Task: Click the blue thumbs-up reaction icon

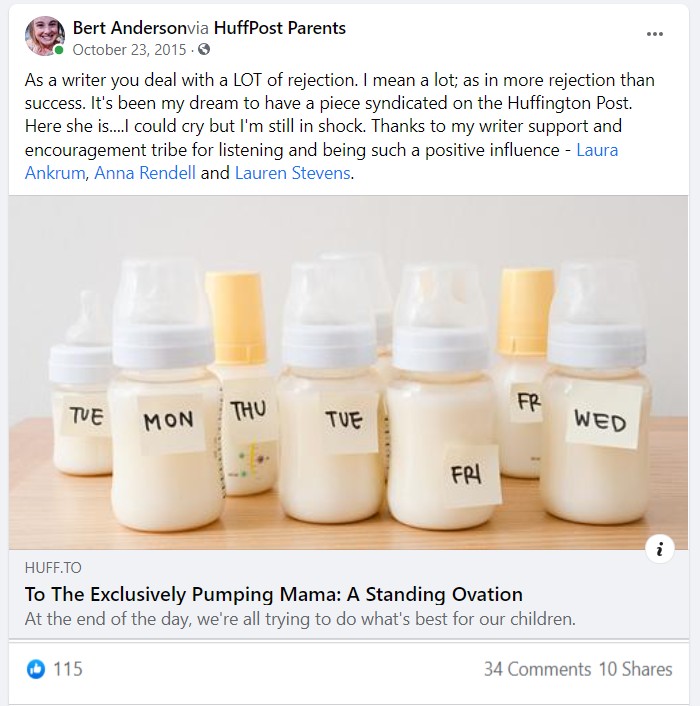Action: click(x=36, y=669)
